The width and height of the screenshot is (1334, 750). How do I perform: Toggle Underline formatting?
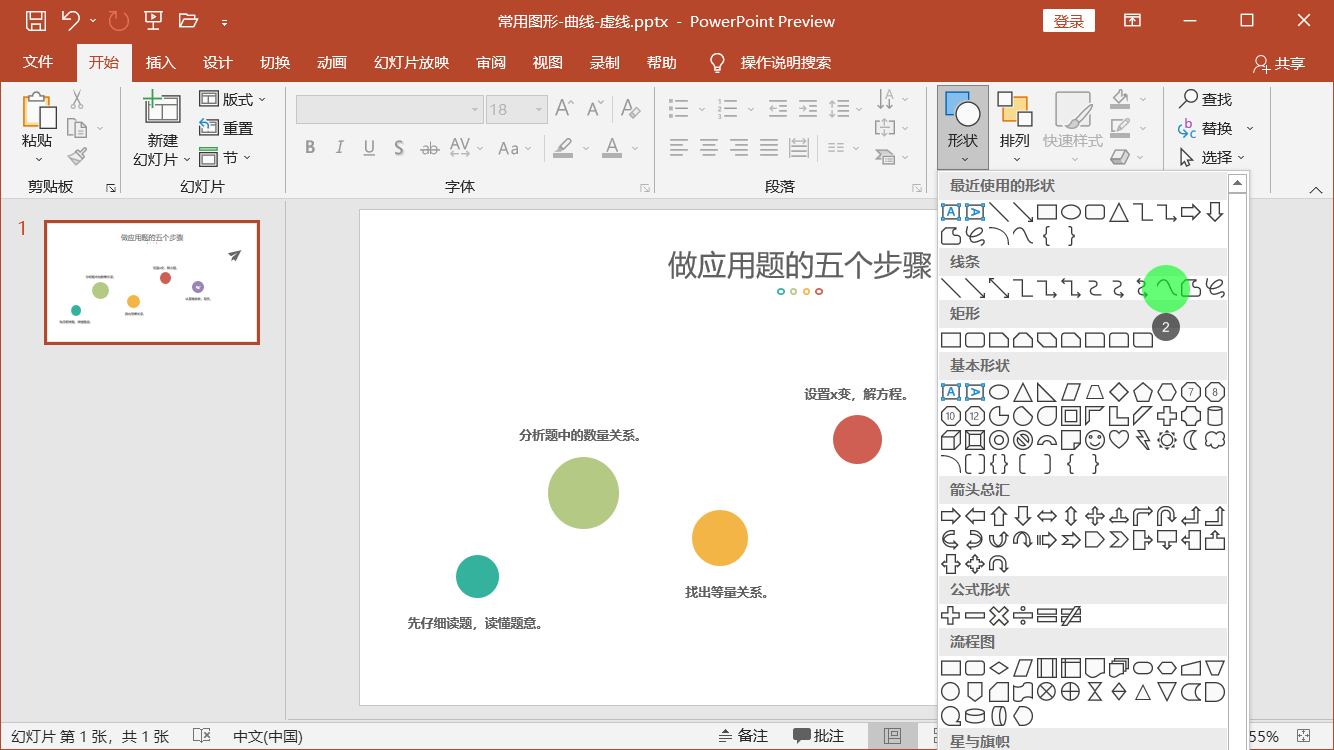coord(369,148)
